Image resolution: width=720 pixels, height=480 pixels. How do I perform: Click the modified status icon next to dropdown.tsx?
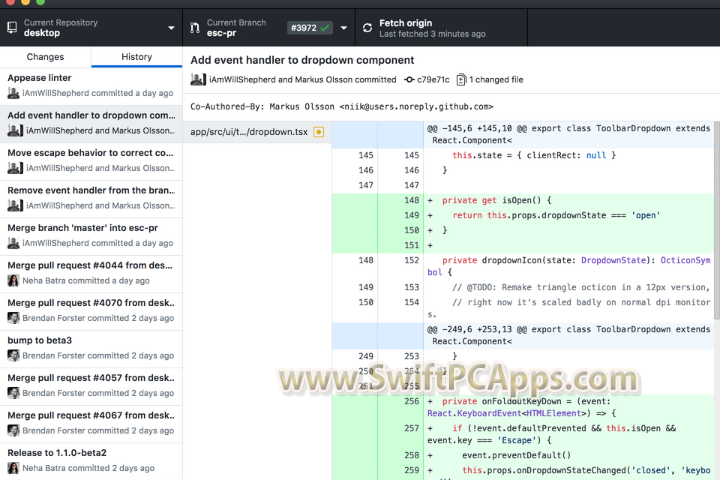(x=318, y=132)
